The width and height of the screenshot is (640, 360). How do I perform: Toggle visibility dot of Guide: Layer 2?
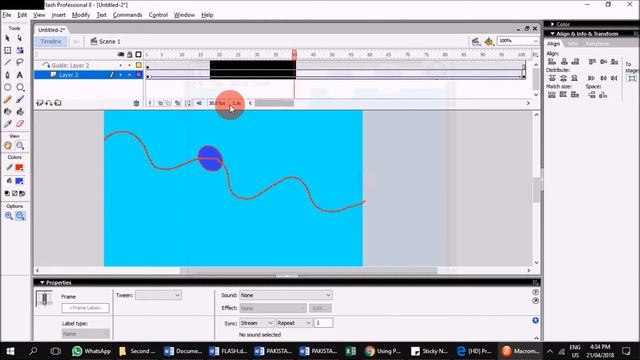point(120,65)
